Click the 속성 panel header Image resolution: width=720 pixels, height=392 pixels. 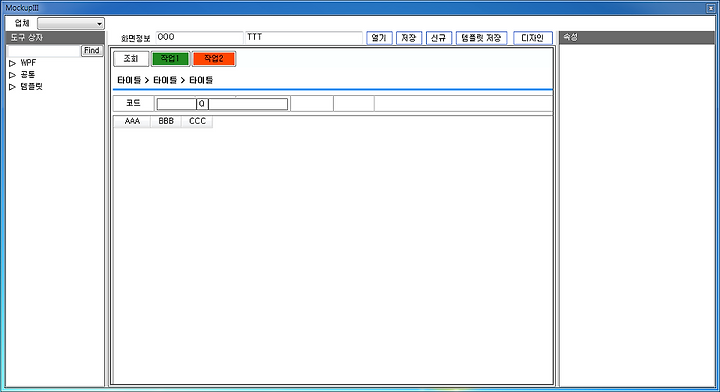[637, 38]
